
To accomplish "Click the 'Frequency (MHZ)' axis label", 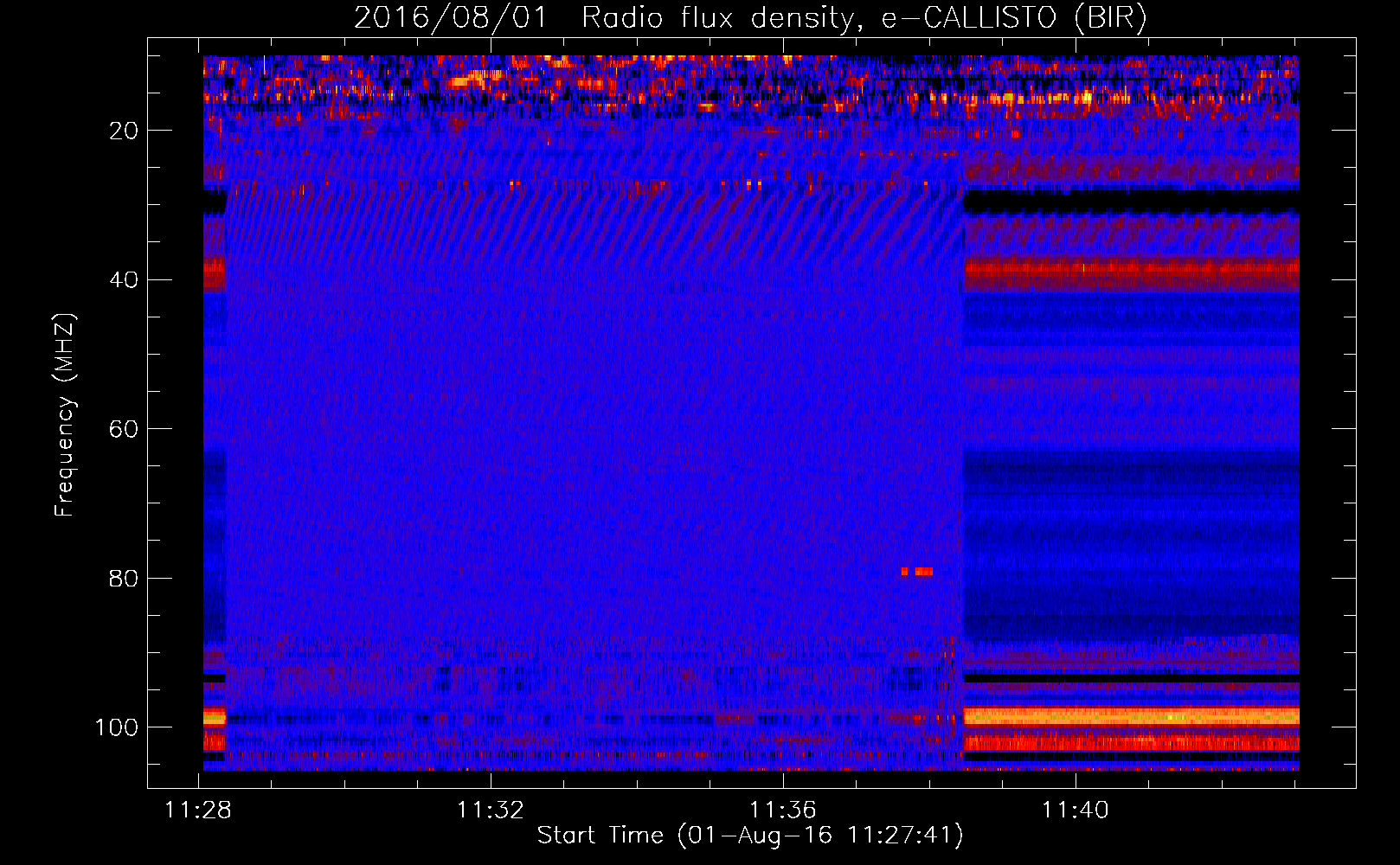I will point(65,415).
